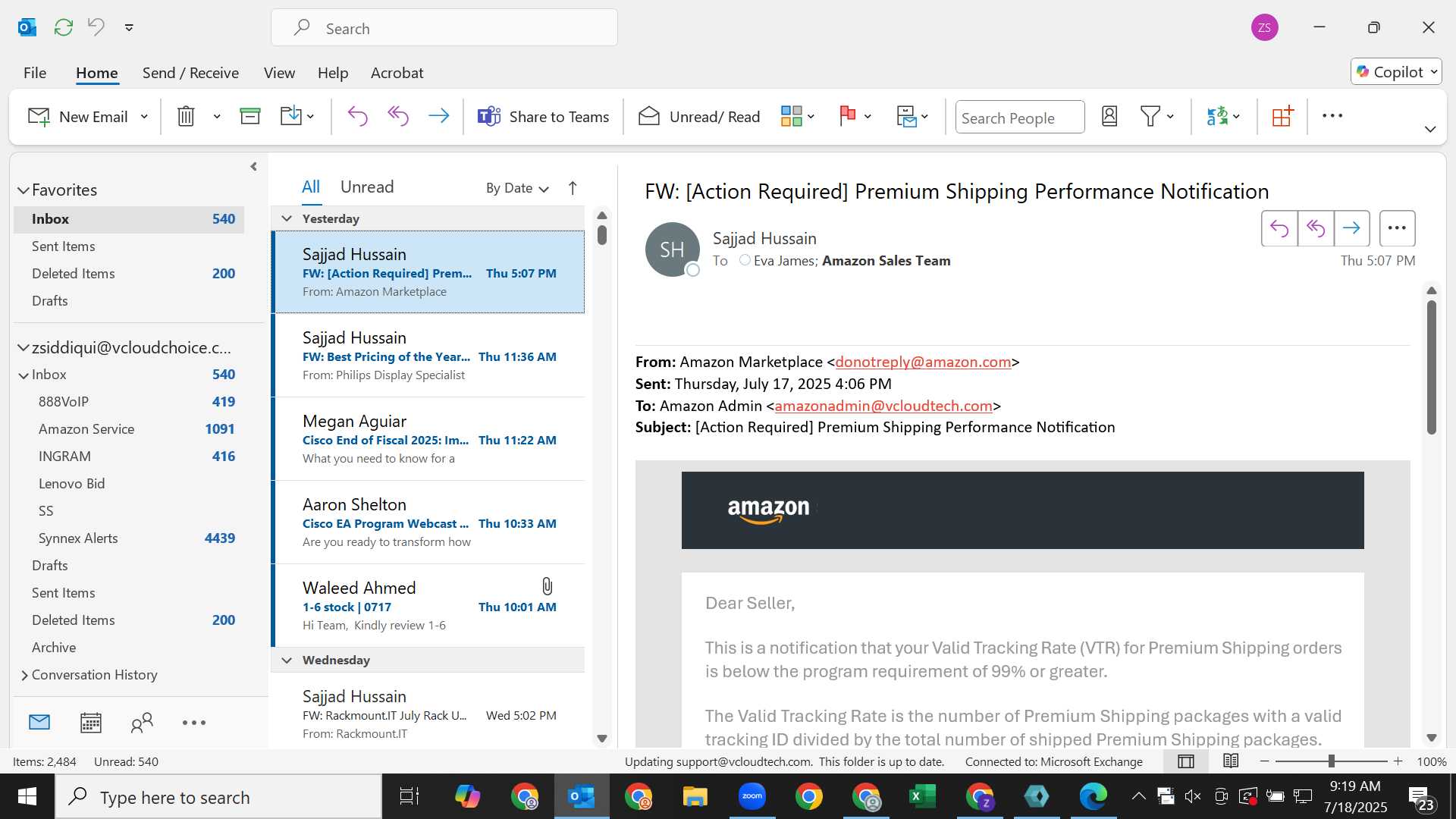Collapse the Favorites section
1456x819 pixels.
[x=24, y=190]
